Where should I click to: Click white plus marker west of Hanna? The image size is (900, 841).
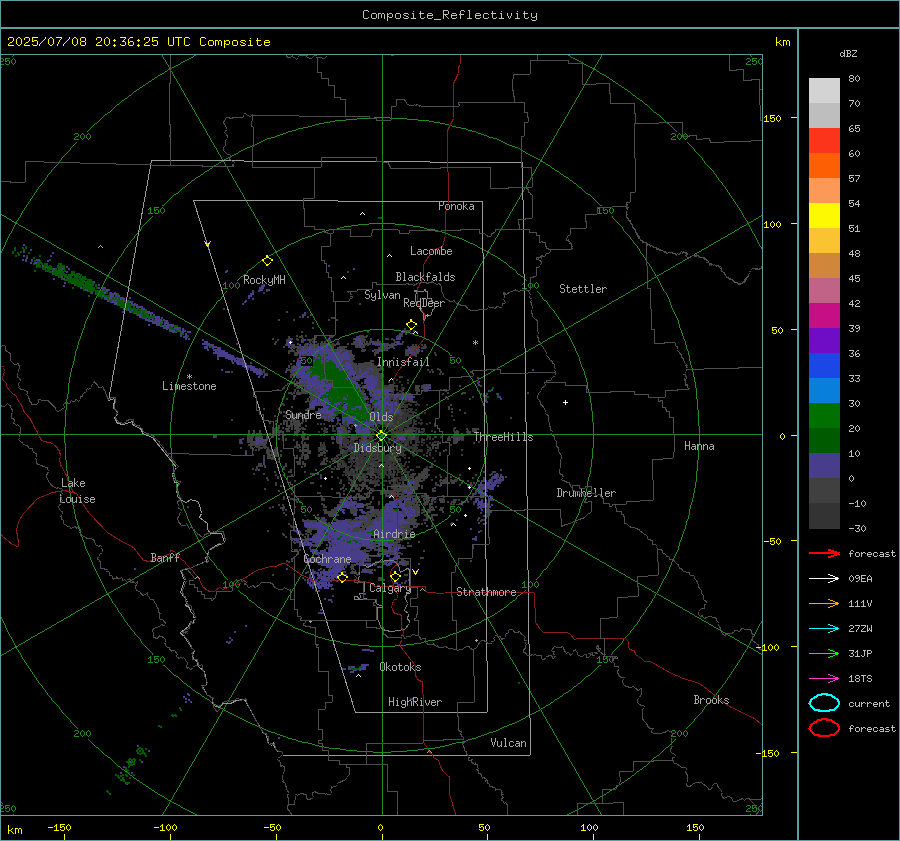pyautogui.click(x=565, y=402)
